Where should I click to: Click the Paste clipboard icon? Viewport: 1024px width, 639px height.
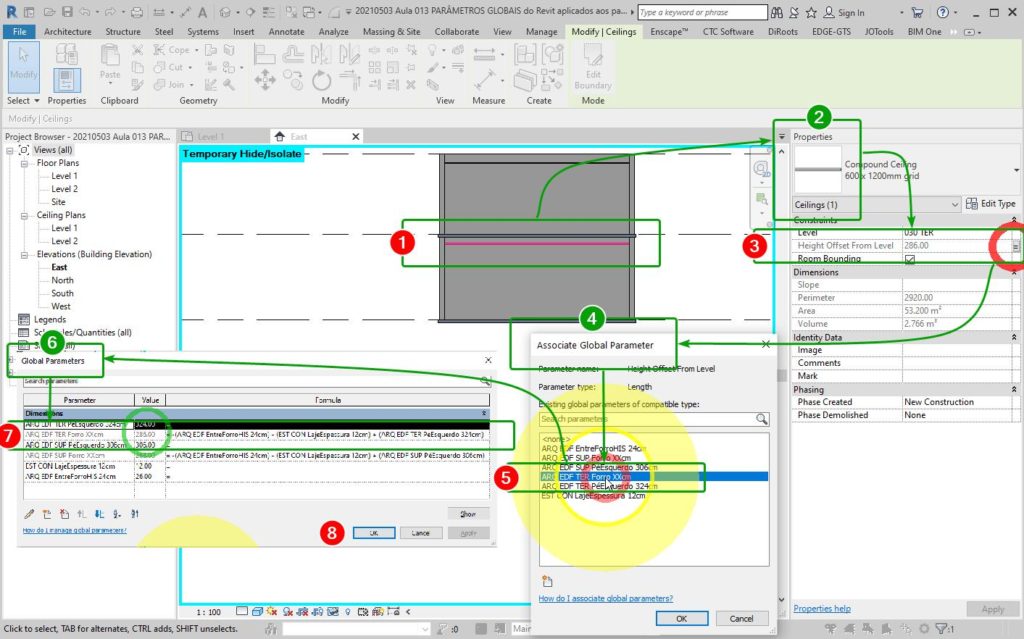(110, 65)
